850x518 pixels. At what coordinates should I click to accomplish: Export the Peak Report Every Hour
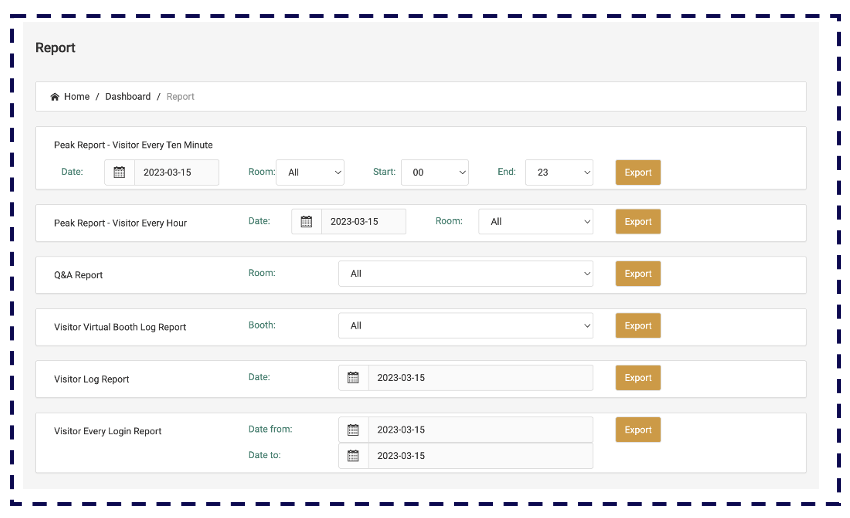[638, 222]
